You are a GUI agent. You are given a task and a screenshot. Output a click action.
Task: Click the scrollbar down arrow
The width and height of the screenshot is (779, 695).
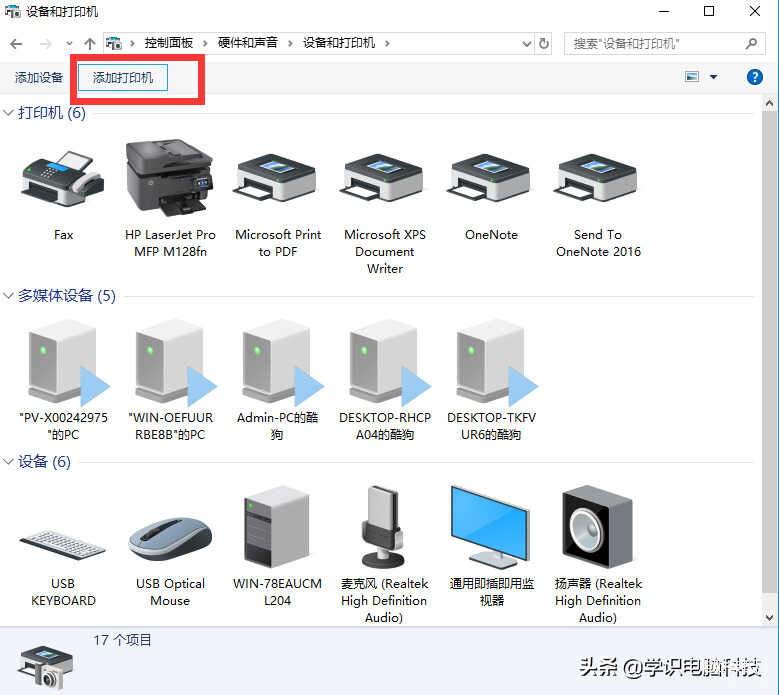tap(769, 618)
